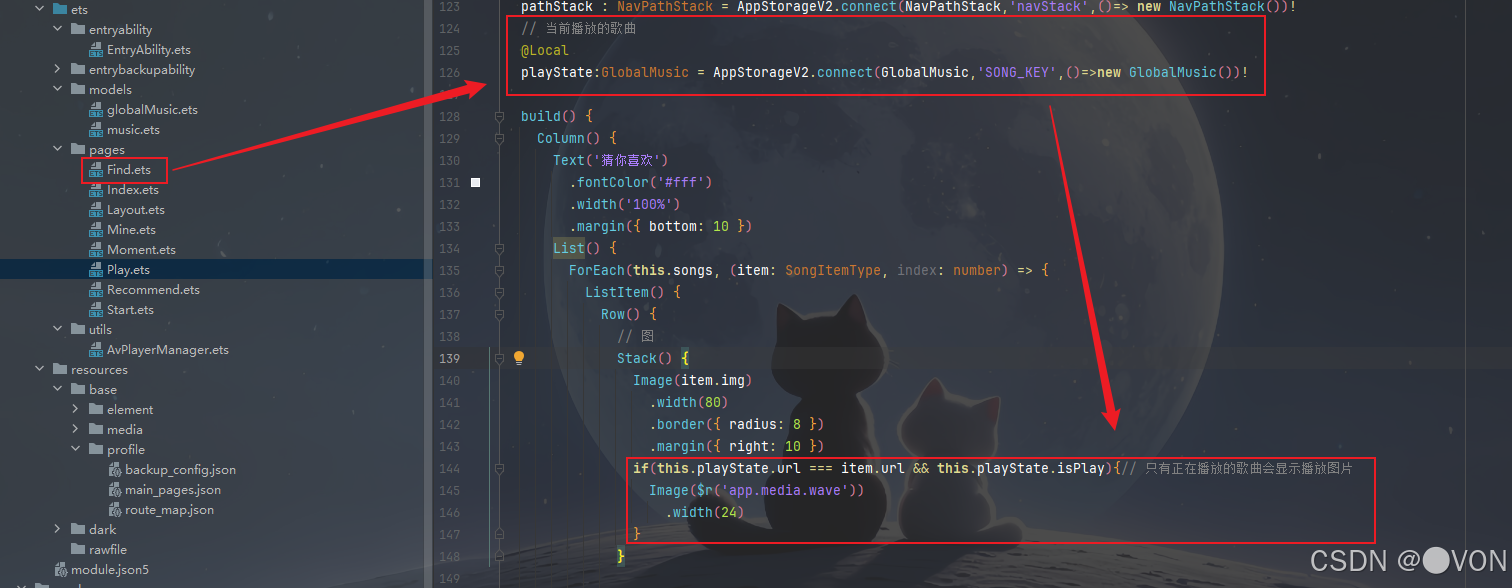The image size is (1512, 588).
Task: Collapse the pages folder chevron
Action: coord(58,149)
